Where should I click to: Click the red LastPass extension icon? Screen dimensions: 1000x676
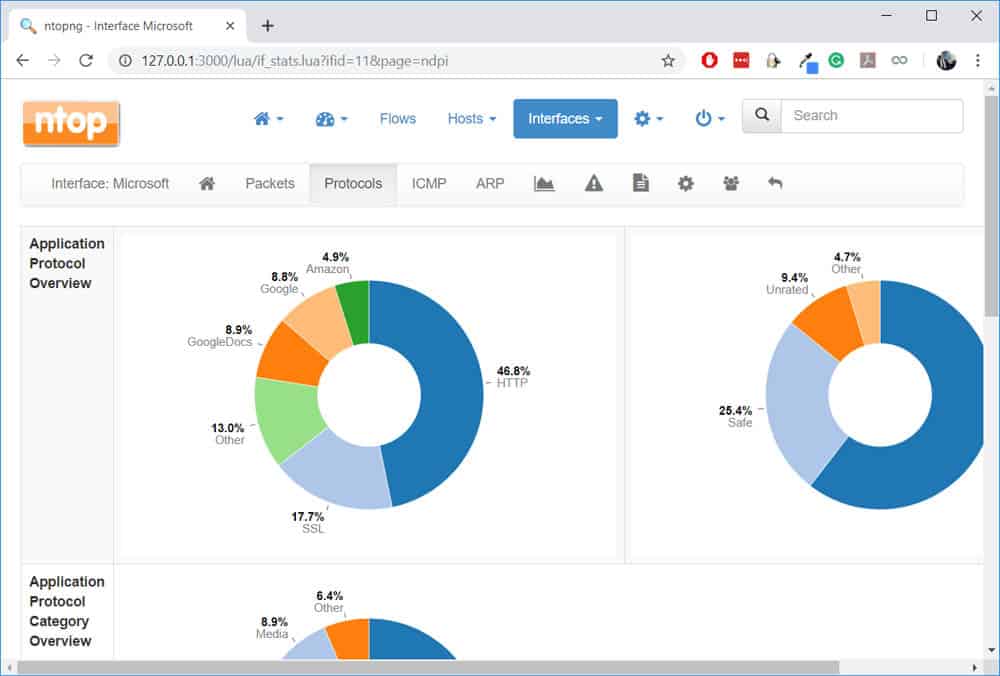click(x=741, y=60)
